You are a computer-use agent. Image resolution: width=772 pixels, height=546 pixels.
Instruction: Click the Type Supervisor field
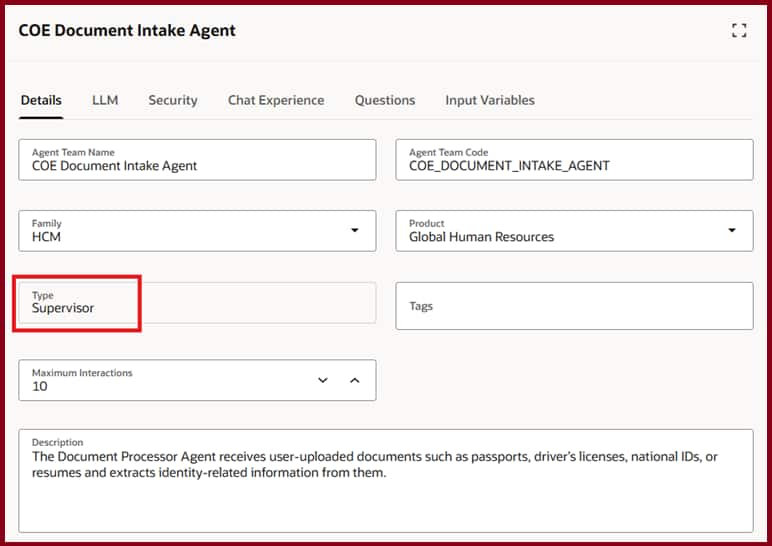tap(197, 303)
